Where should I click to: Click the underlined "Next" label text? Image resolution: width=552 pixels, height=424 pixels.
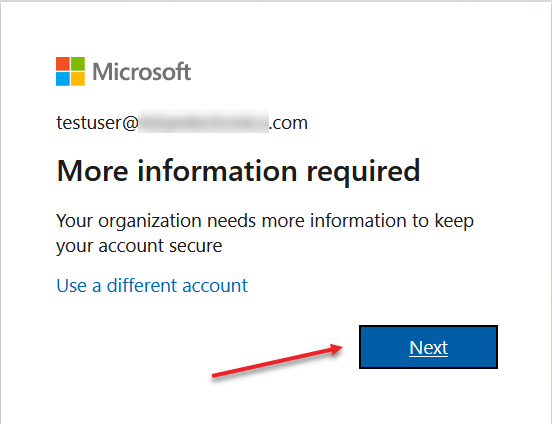coord(428,348)
